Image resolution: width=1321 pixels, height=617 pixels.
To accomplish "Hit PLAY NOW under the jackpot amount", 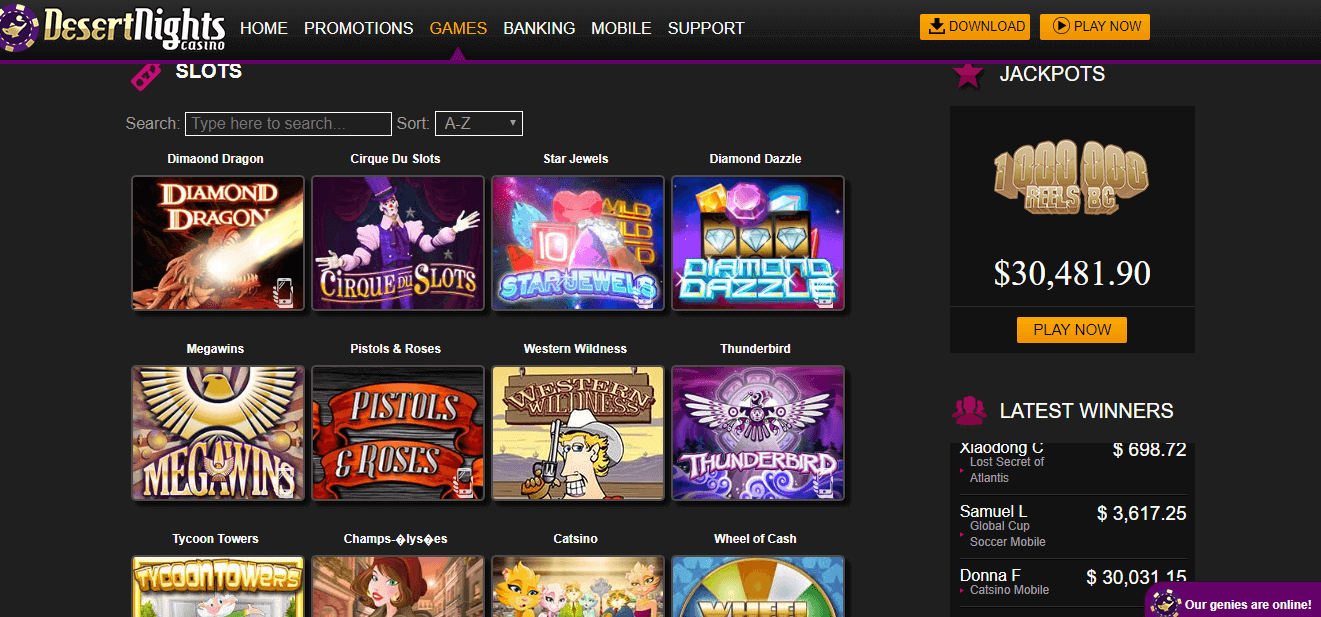I will pyautogui.click(x=1072, y=330).
